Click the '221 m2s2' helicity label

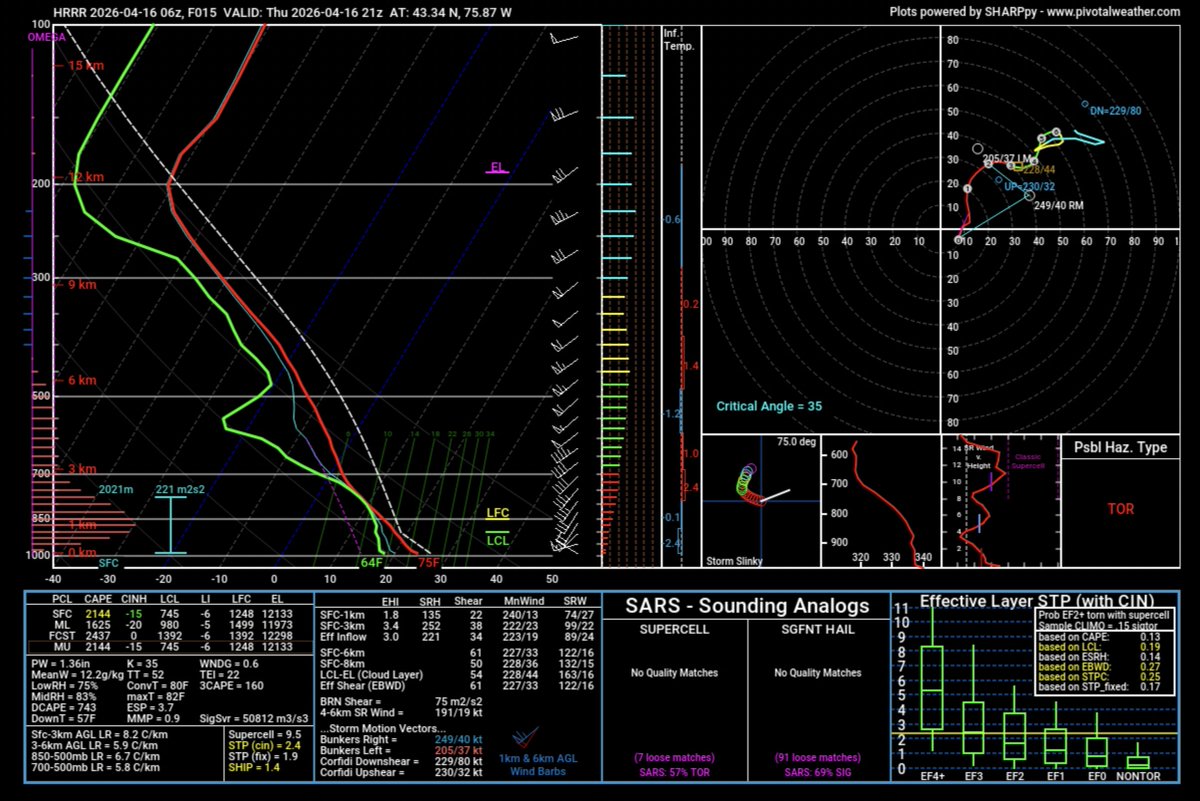tap(178, 489)
